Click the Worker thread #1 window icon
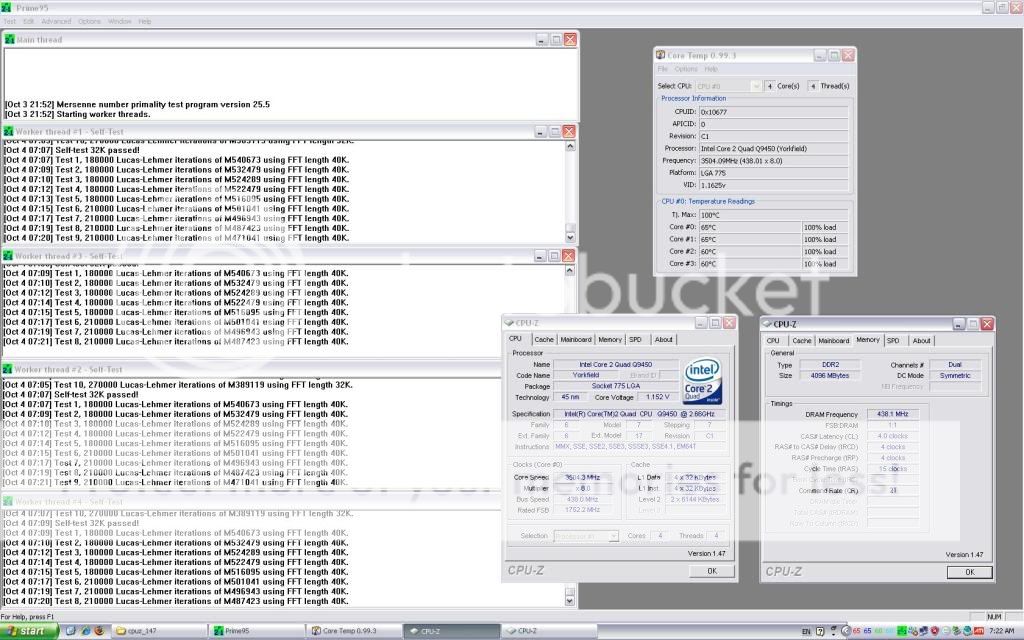This screenshot has width=1024, height=640. 10,132
